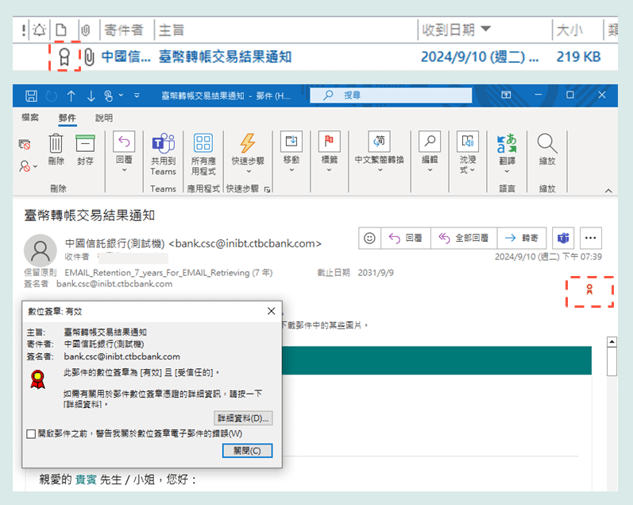Open the 移動 menu
This screenshot has width=633, height=505.
[x=291, y=152]
